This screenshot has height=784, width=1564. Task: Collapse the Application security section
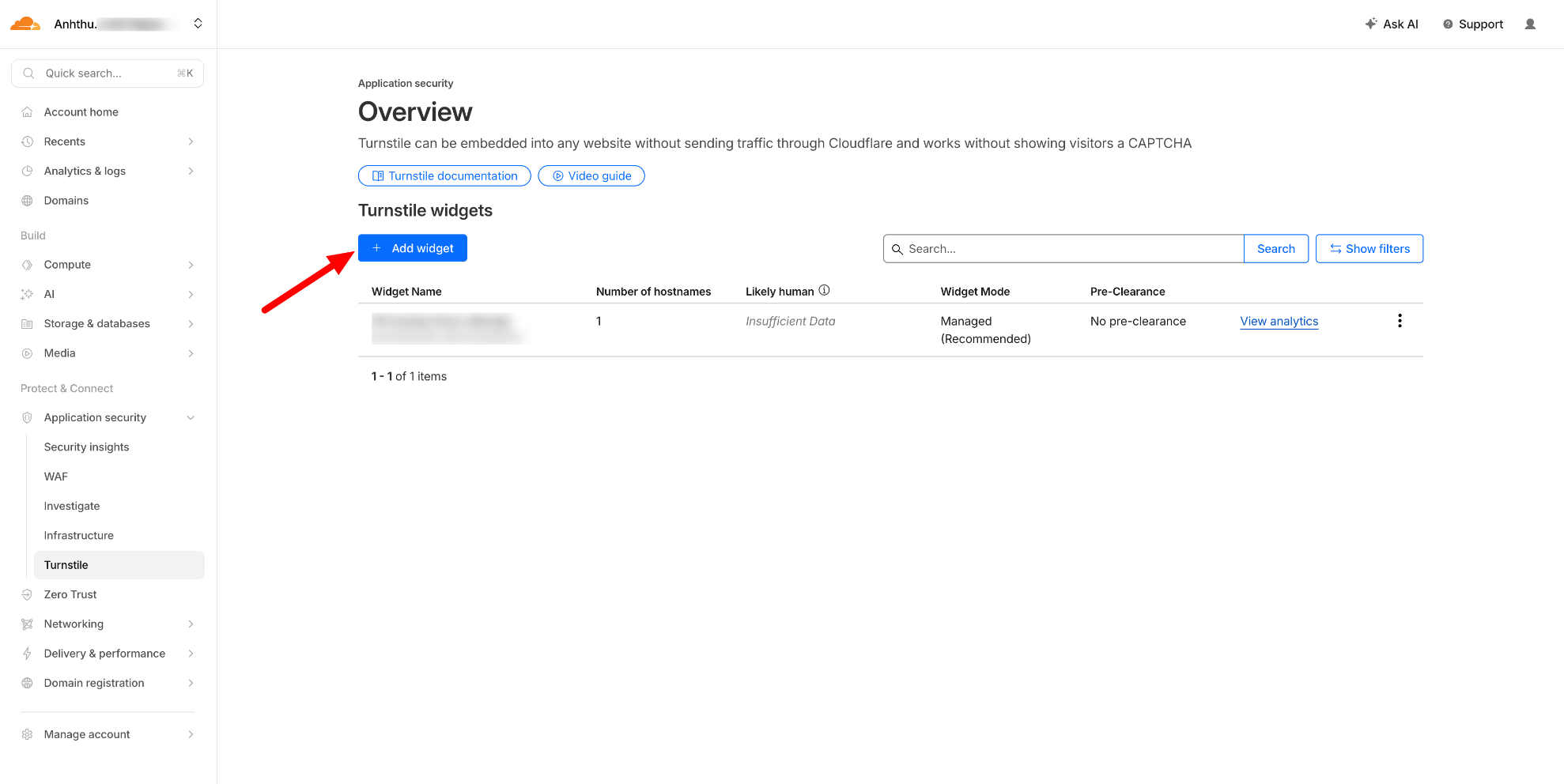[191, 417]
